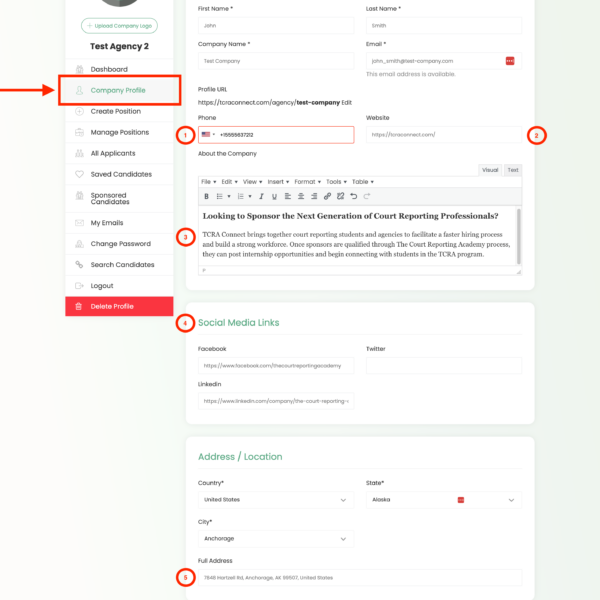Viewport: 600px width, 600px height.
Task: Click the Change Password icon
Action: click(x=79, y=244)
